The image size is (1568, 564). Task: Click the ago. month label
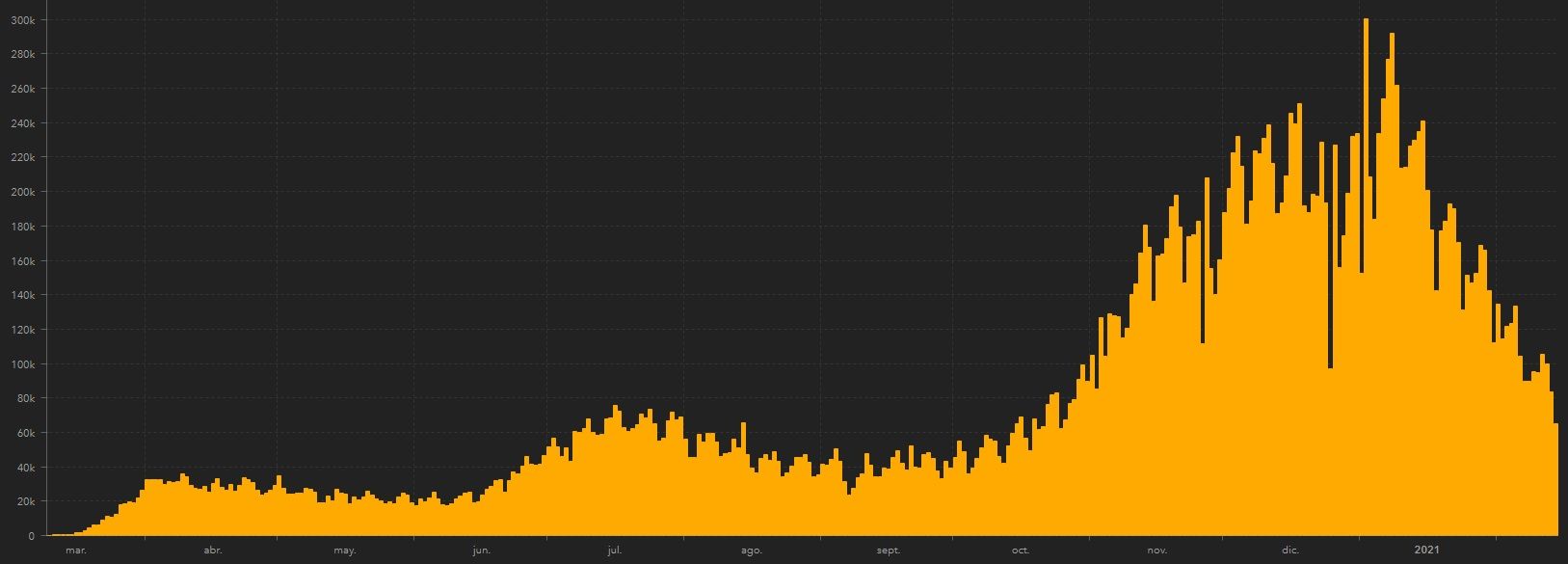(x=752, y=551)
